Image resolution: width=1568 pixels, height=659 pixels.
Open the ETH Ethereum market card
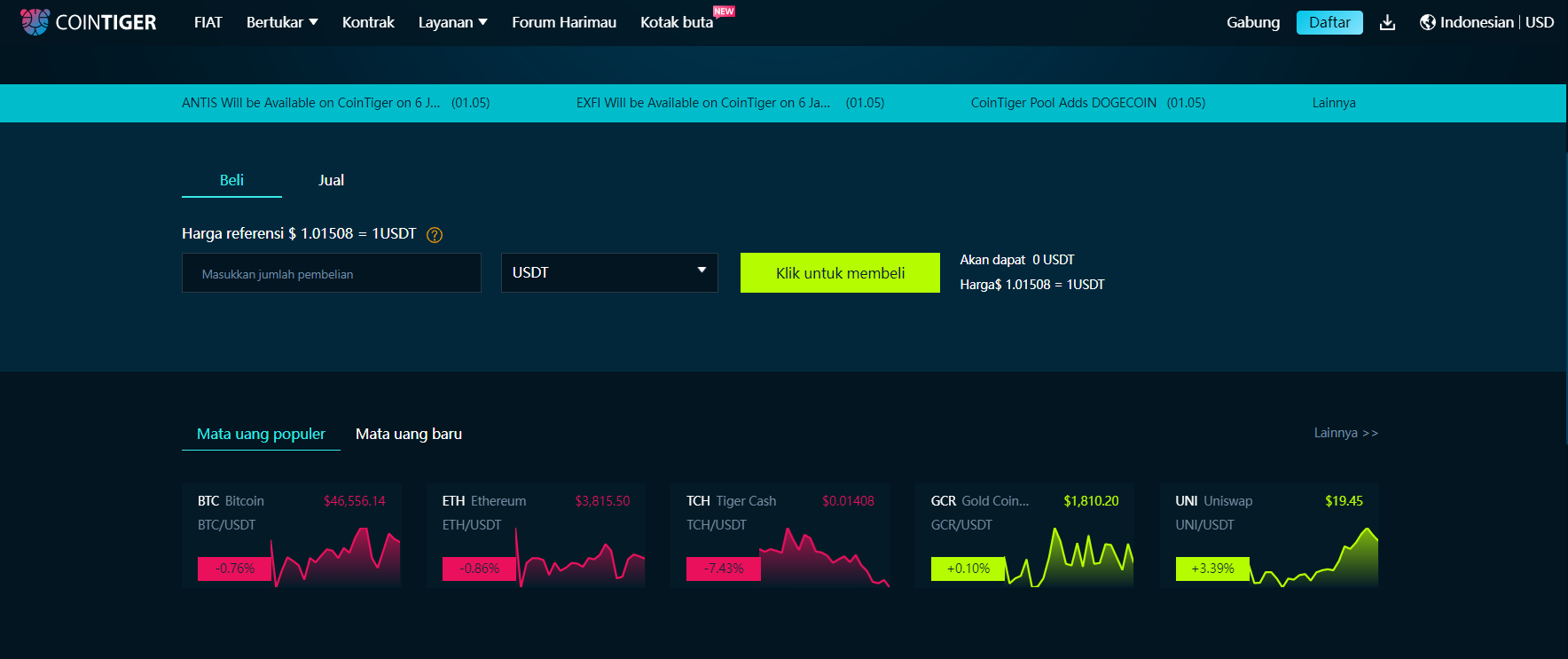point(536,536)
